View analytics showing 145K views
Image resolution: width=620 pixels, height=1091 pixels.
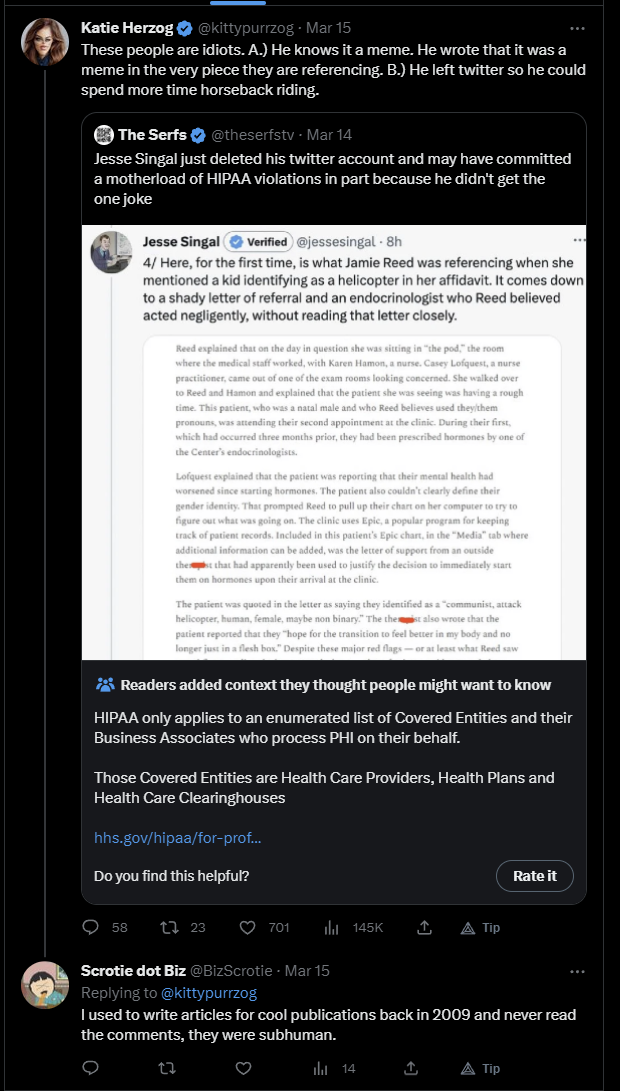tap(331, 927)
